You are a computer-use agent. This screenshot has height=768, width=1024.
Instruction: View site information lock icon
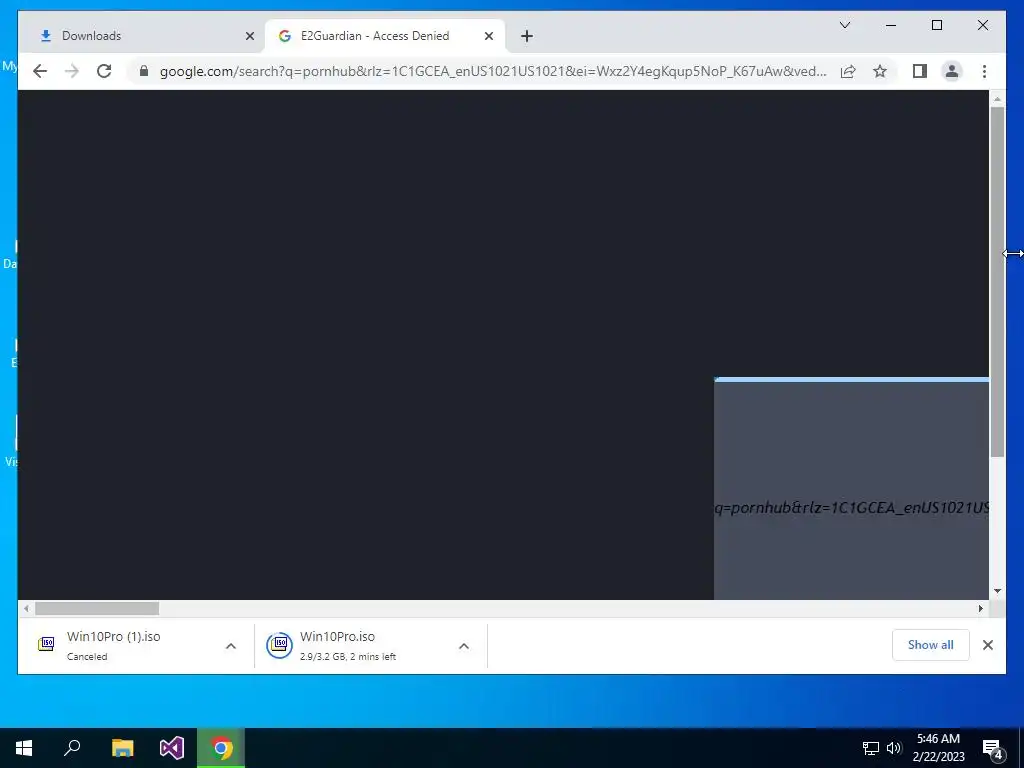coord(144,71)
